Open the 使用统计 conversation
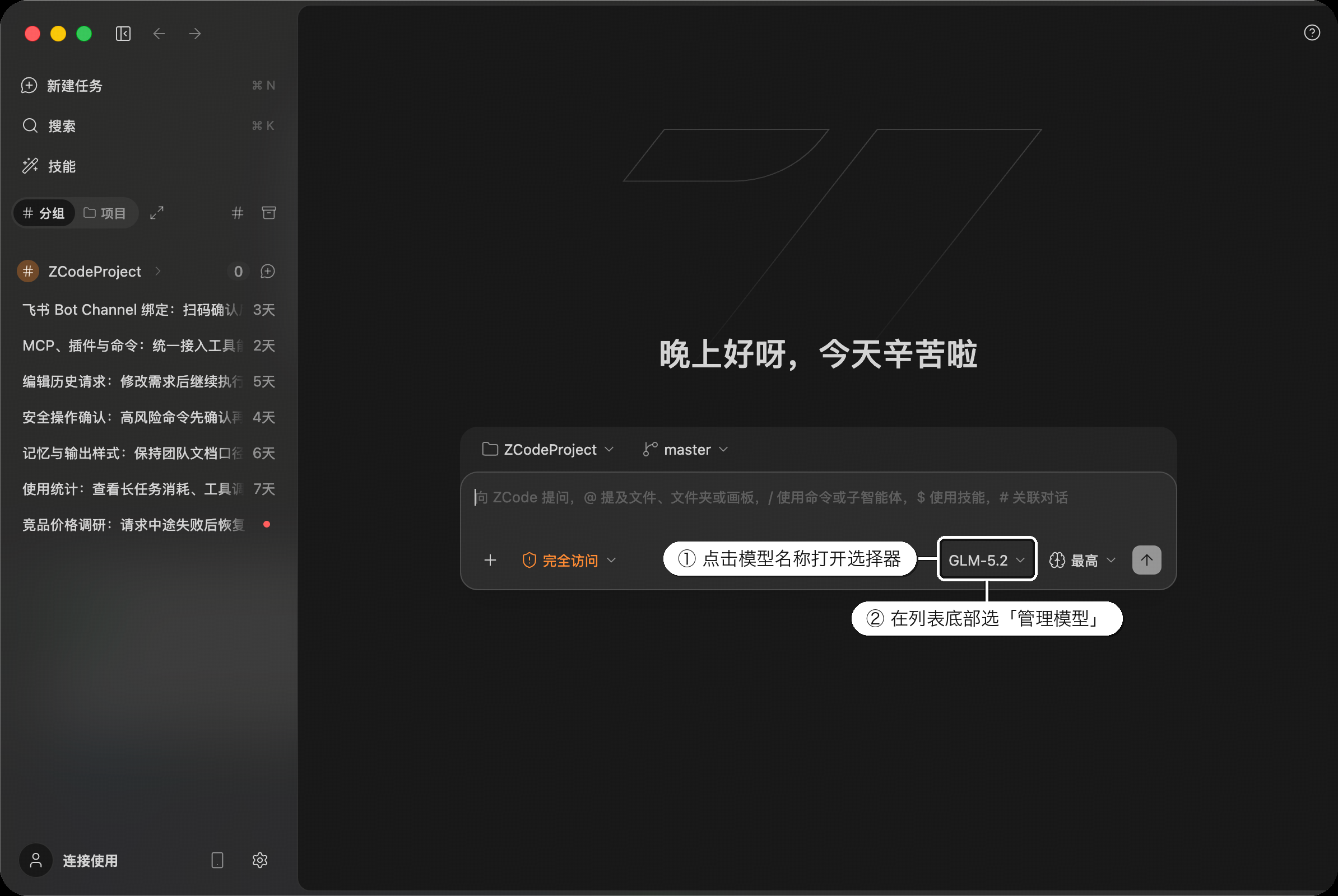Screen dimensions: 1338x896 pyautogui.click(x=148, y=489)
